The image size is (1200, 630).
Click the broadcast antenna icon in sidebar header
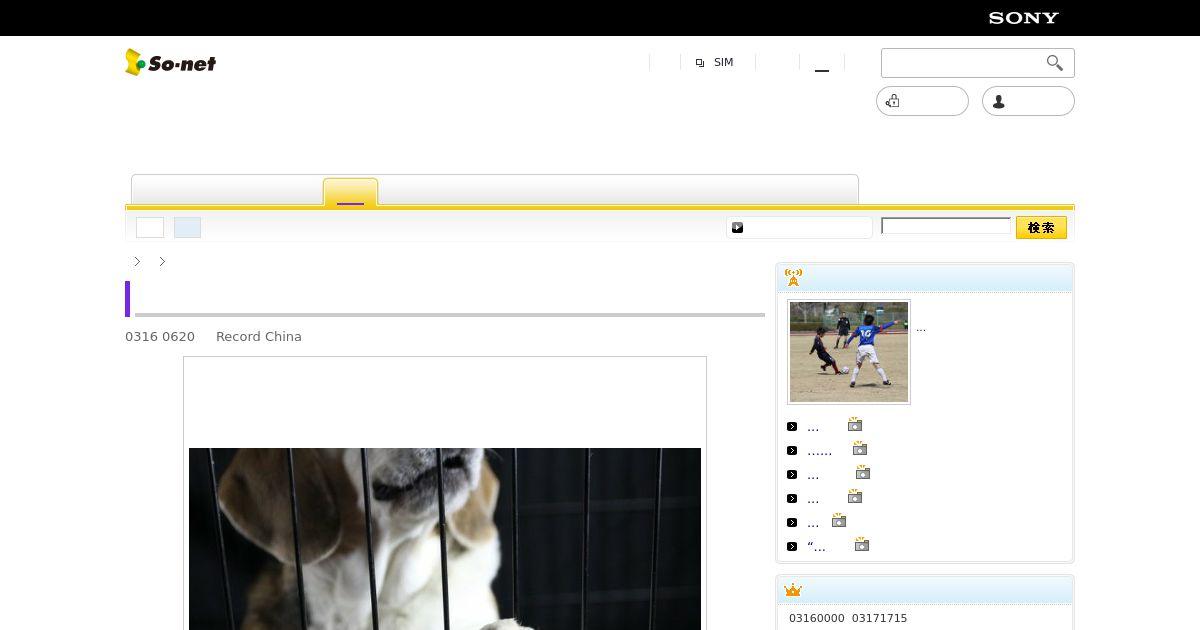coord(793,278)
